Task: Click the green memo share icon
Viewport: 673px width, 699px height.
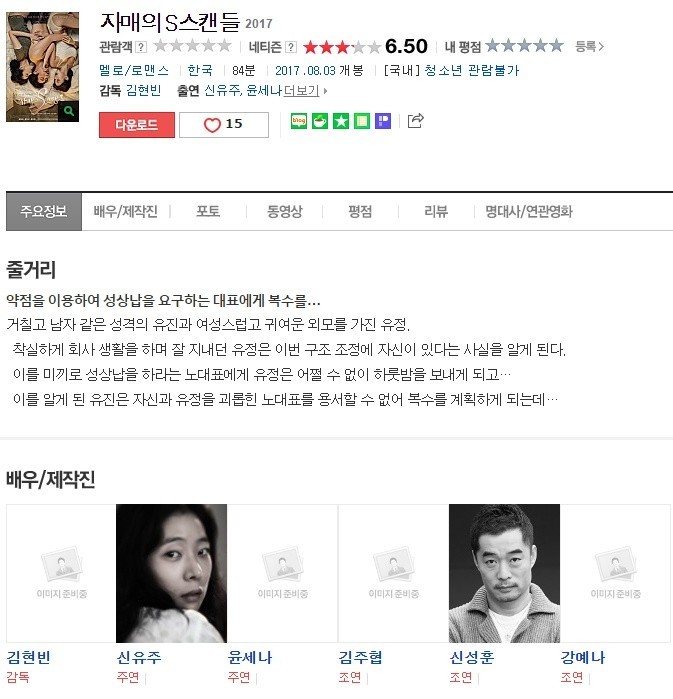Action: pos(362,121)
